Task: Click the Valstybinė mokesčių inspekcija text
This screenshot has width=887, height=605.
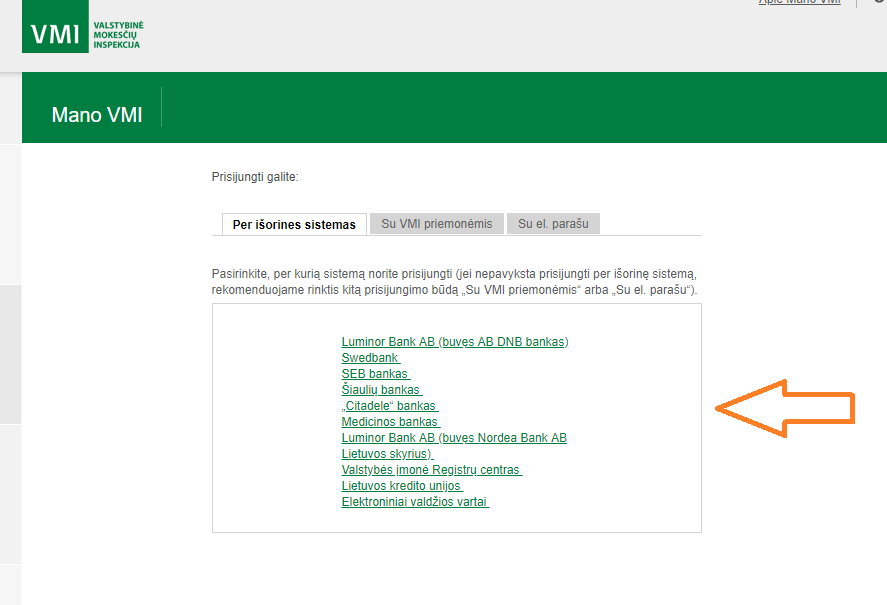Action: (118, 35)
